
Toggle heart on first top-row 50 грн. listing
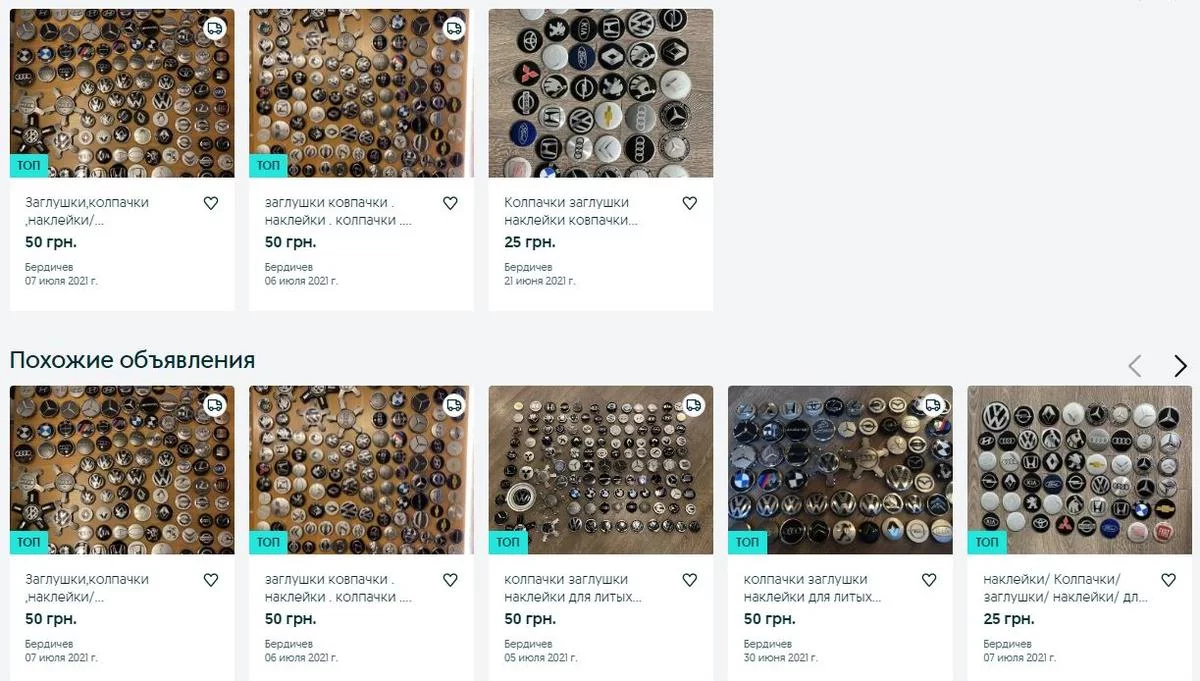(210, 203)
